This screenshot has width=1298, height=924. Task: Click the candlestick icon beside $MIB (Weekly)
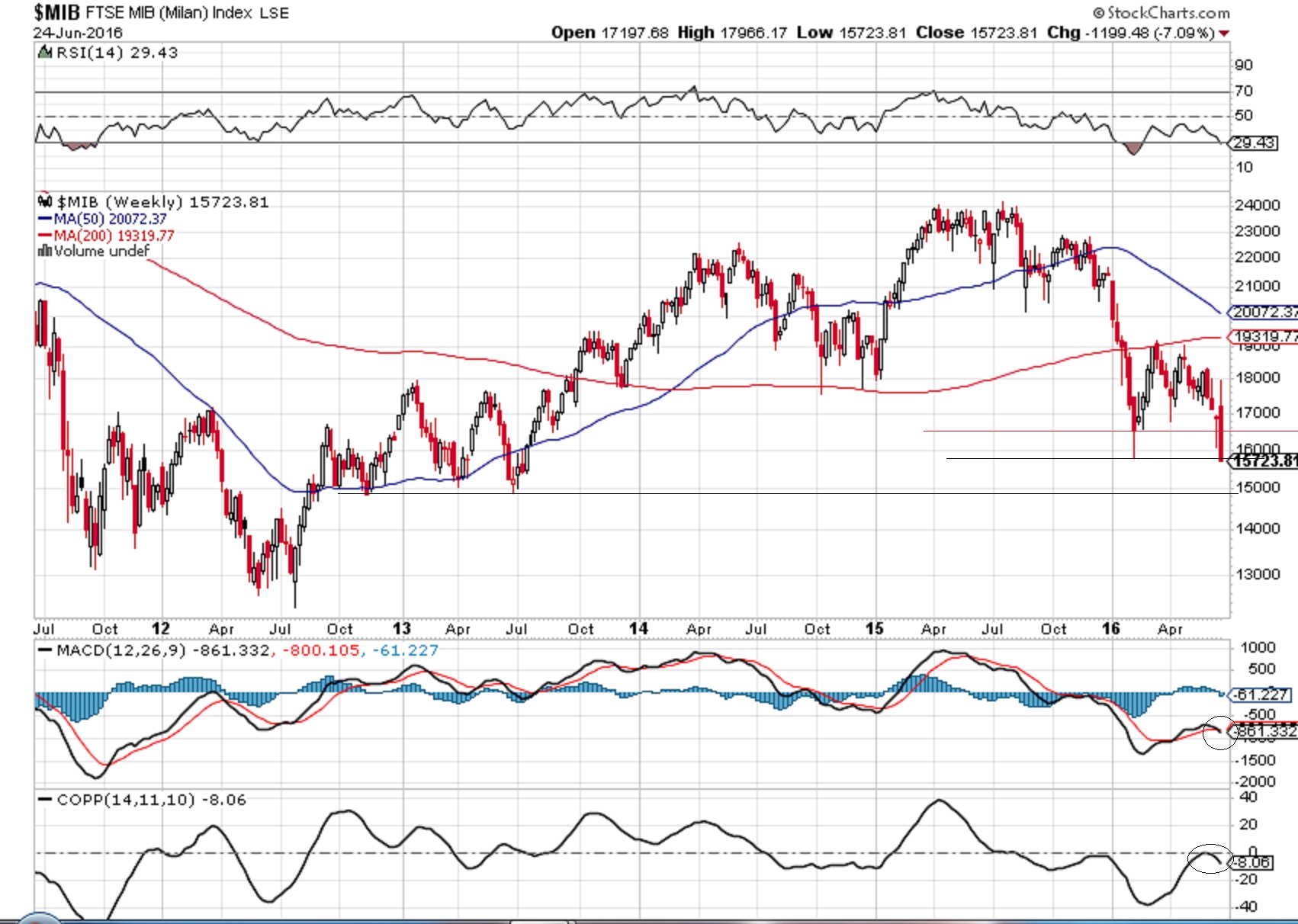tap(45, 201)
